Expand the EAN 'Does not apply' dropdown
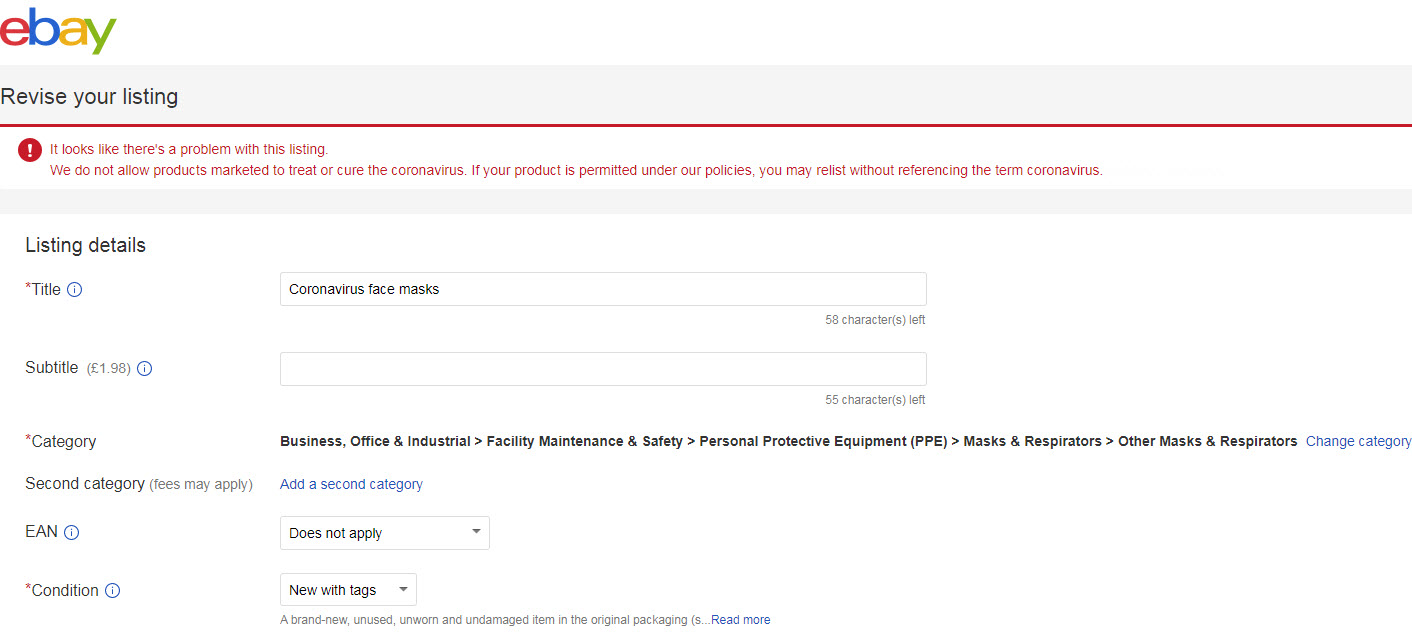This screenshot has height=639, width=1412. click(x=384, y=533)
